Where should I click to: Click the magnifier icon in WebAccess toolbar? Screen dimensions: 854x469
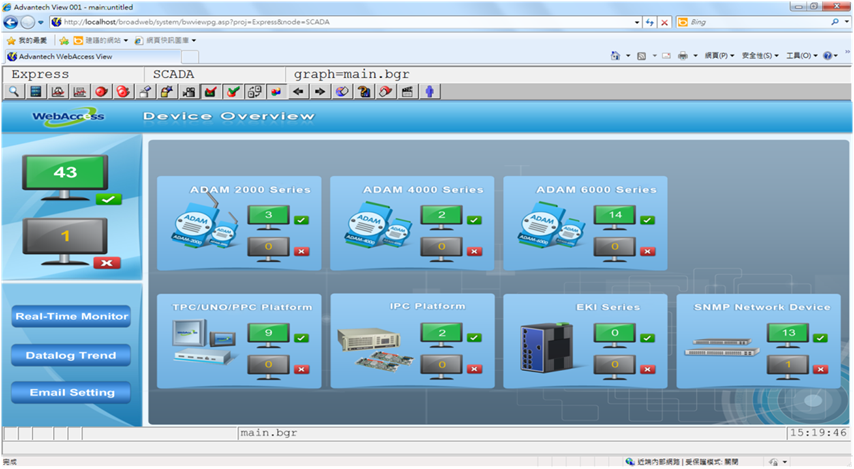click(x=15, y=92)
